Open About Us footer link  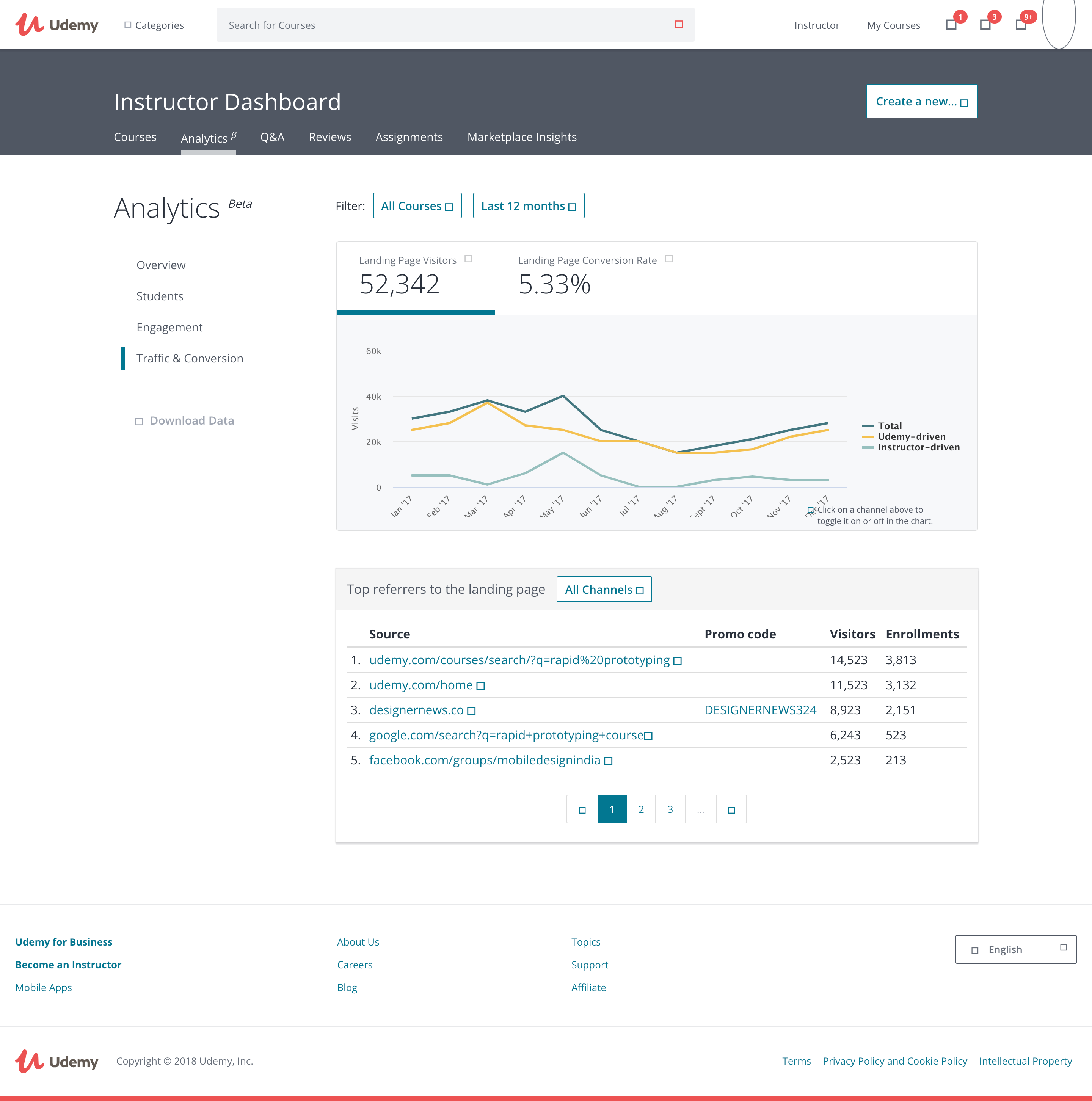358,942
